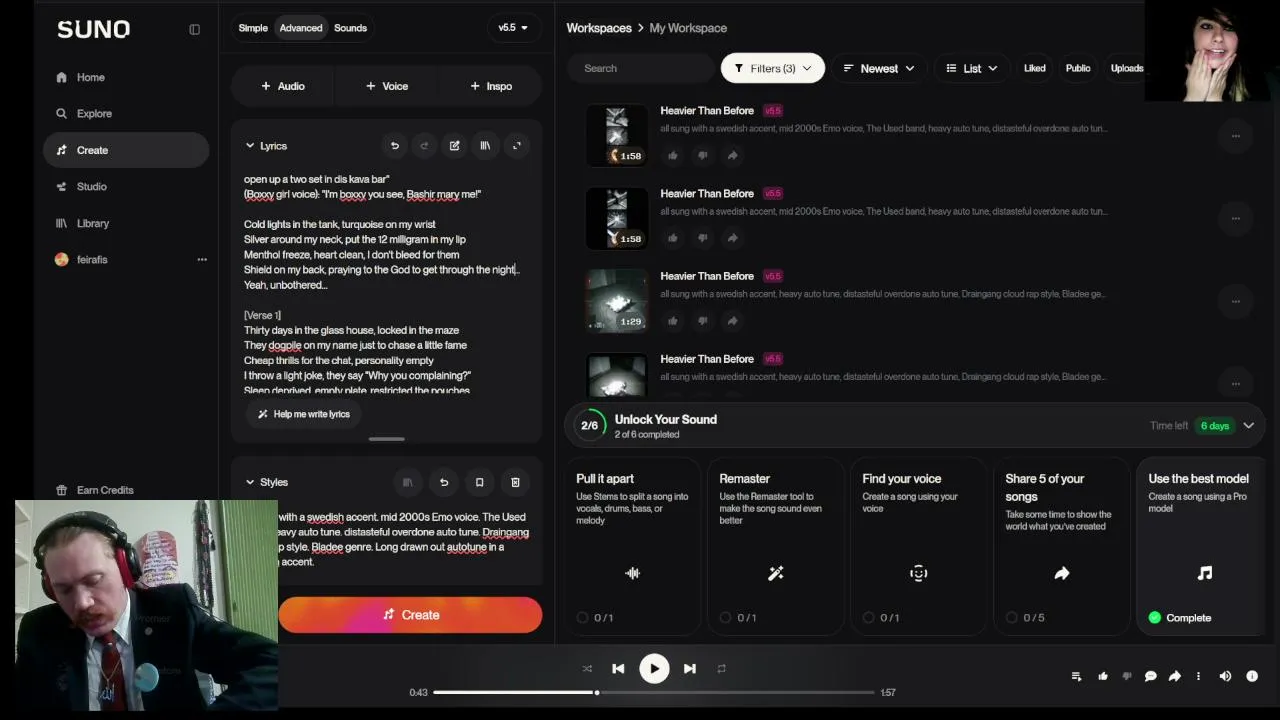1280x720 pixels.
Task: Open the Workspaces breadcrumb link
Action: tap(599, 28)
